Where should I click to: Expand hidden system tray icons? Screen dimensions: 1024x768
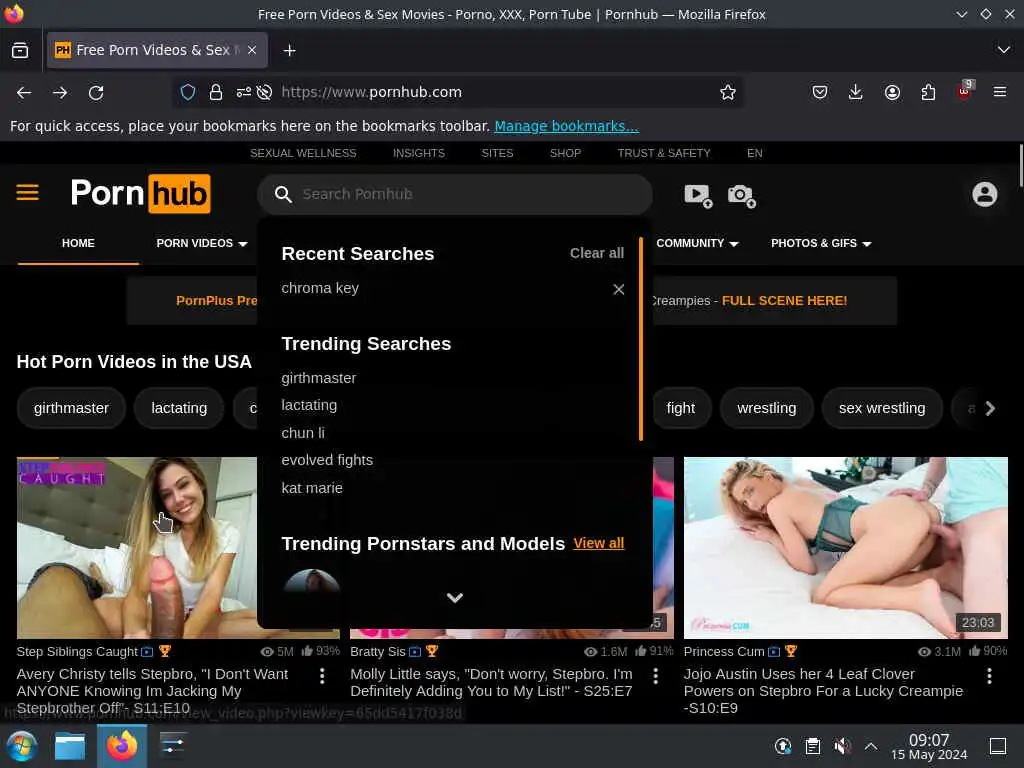coord(871,746)
